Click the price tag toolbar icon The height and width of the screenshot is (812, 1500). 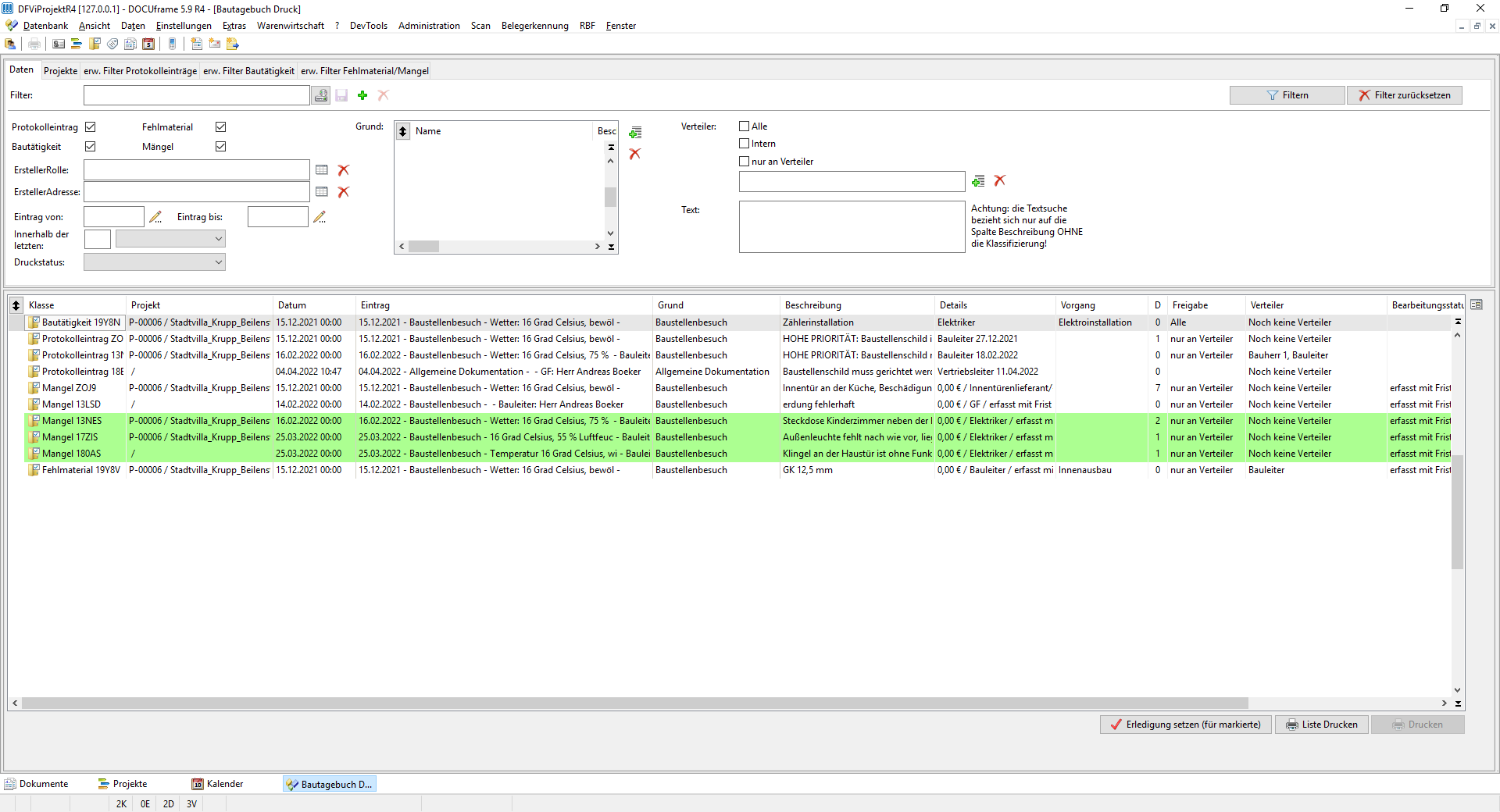[x=112, y=44]
